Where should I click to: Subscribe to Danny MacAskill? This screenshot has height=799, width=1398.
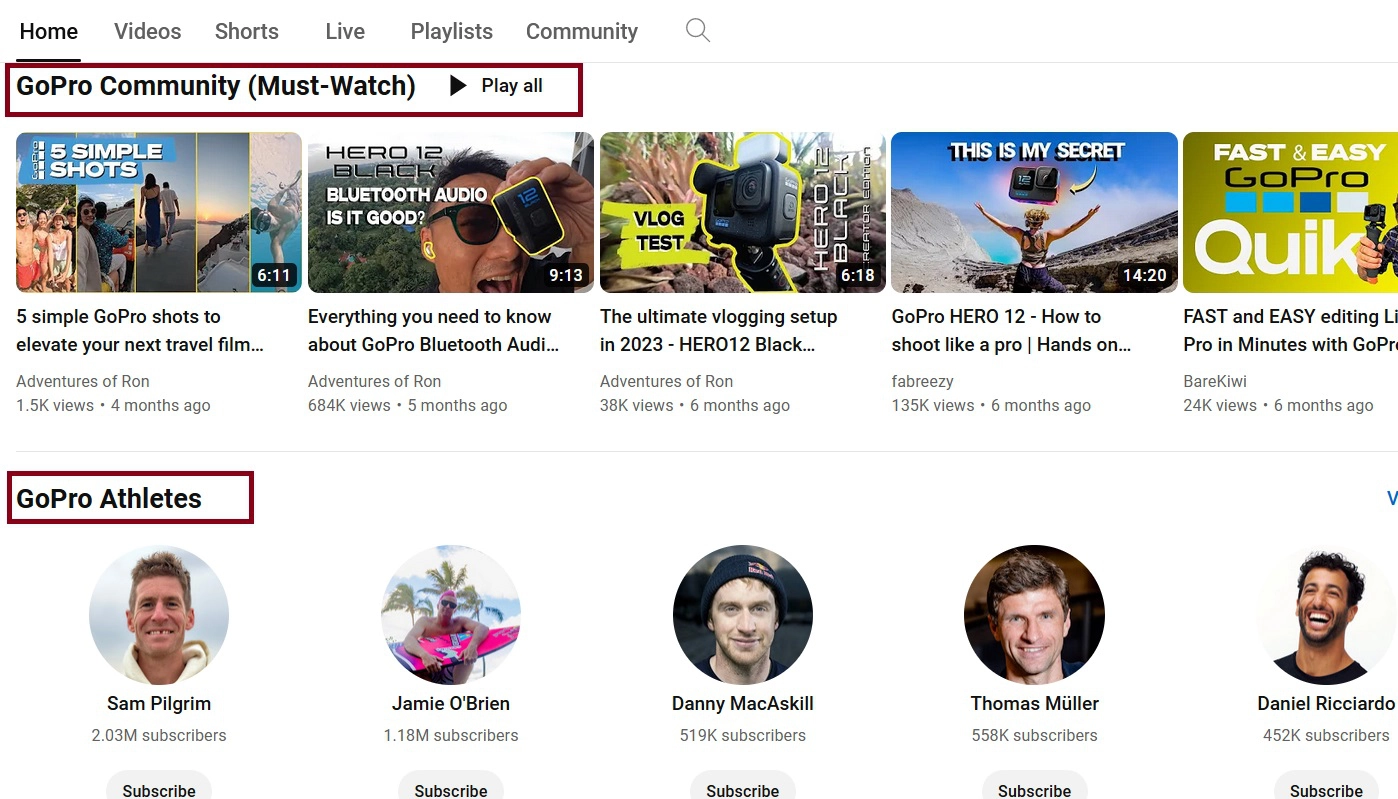[743, 785]
